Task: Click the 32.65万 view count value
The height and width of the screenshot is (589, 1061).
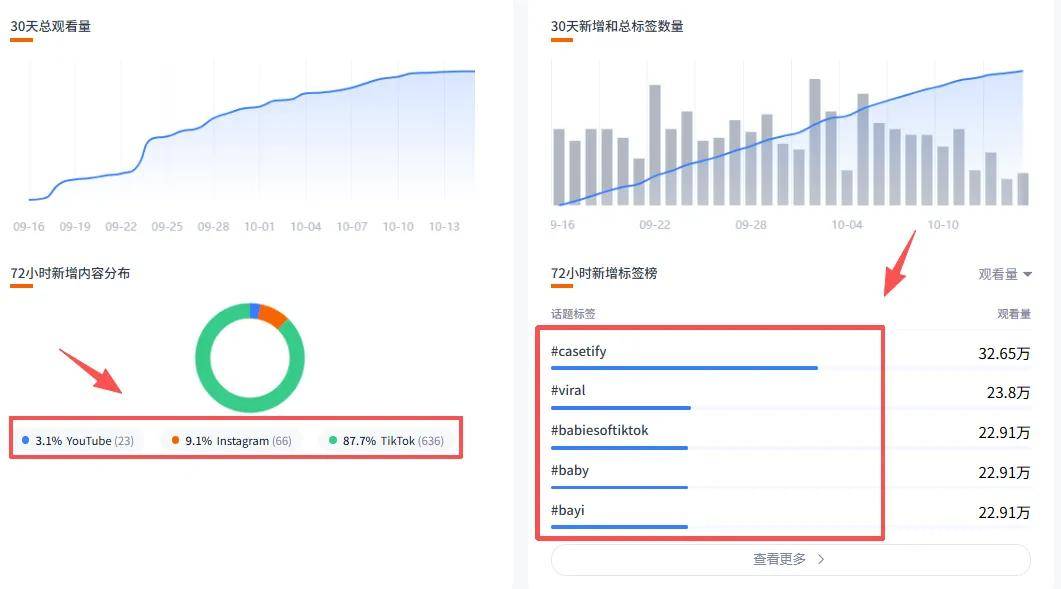Action: tap(1004, 353)
